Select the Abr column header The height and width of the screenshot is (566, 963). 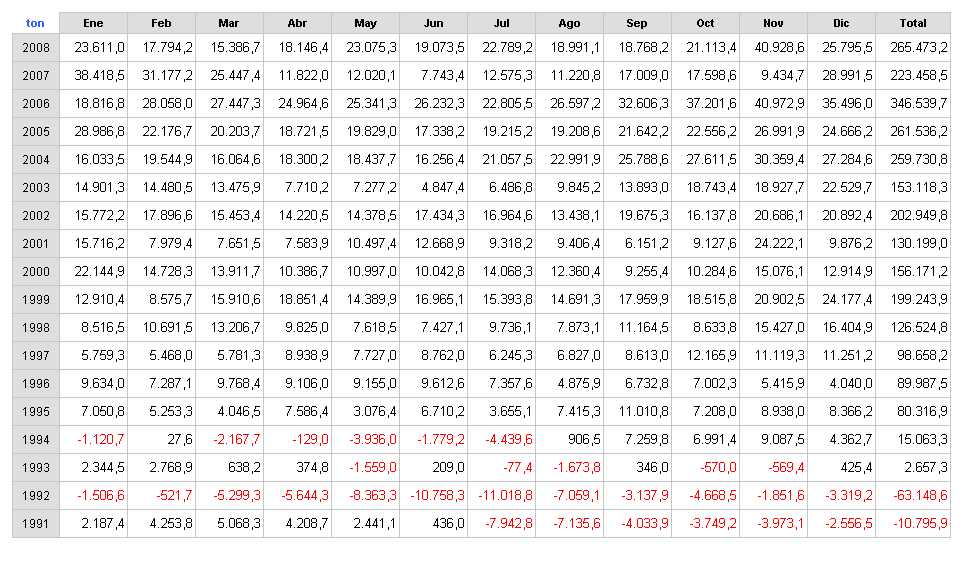pyautogui.click(x=297, y=23)
